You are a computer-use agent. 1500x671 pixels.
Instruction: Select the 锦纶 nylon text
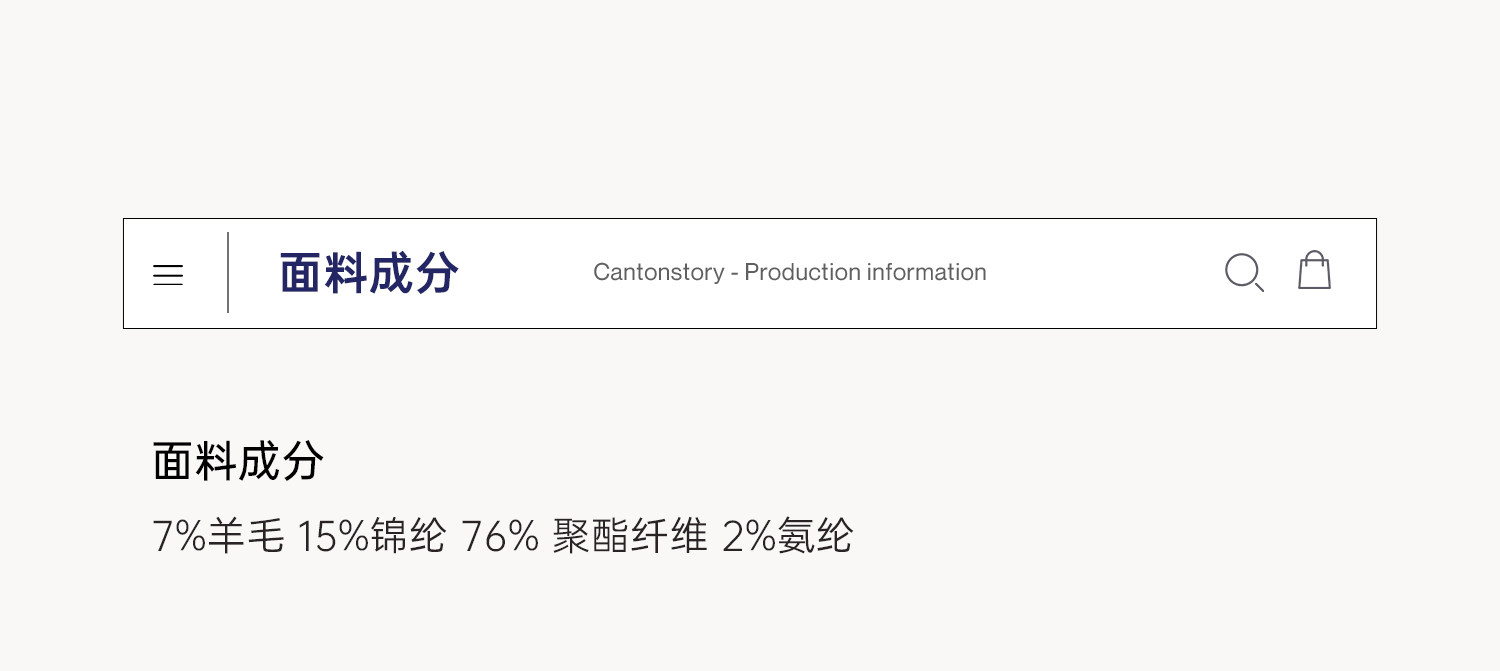[x=408, y=537]
